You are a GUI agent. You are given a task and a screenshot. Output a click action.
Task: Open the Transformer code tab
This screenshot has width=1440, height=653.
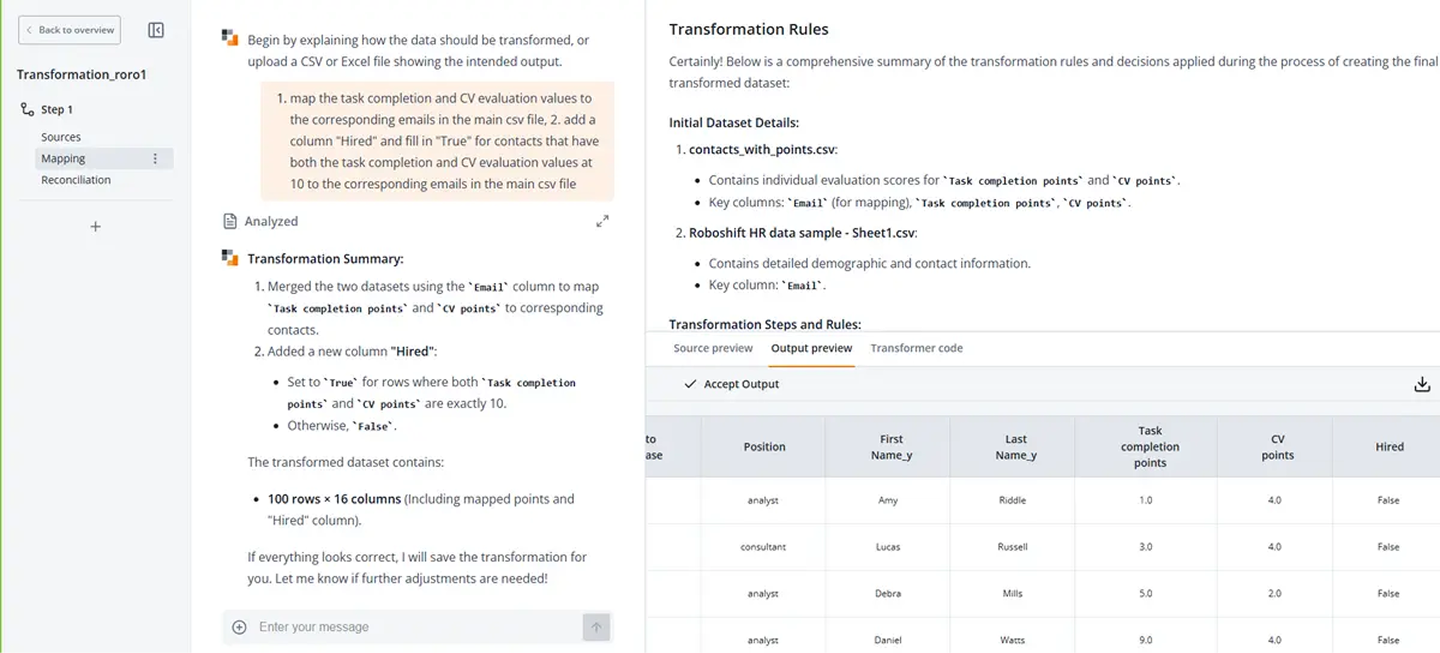point(916,348)
